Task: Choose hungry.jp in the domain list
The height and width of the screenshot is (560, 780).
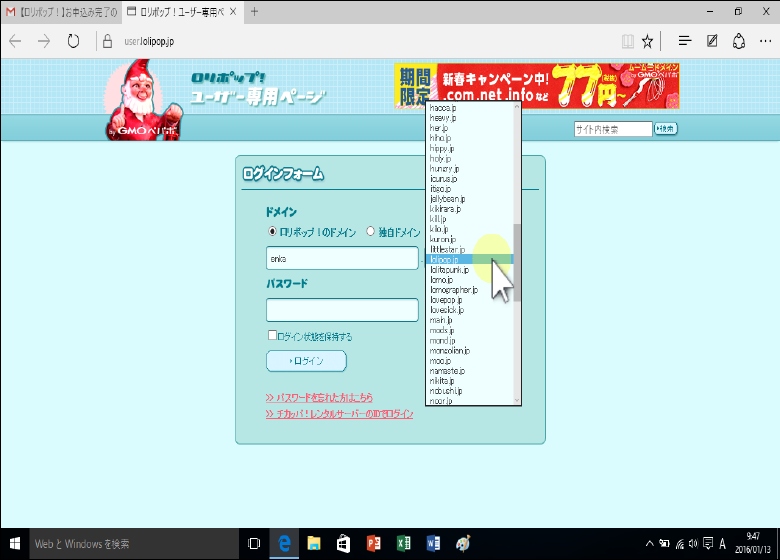Action: coord(470,169)
